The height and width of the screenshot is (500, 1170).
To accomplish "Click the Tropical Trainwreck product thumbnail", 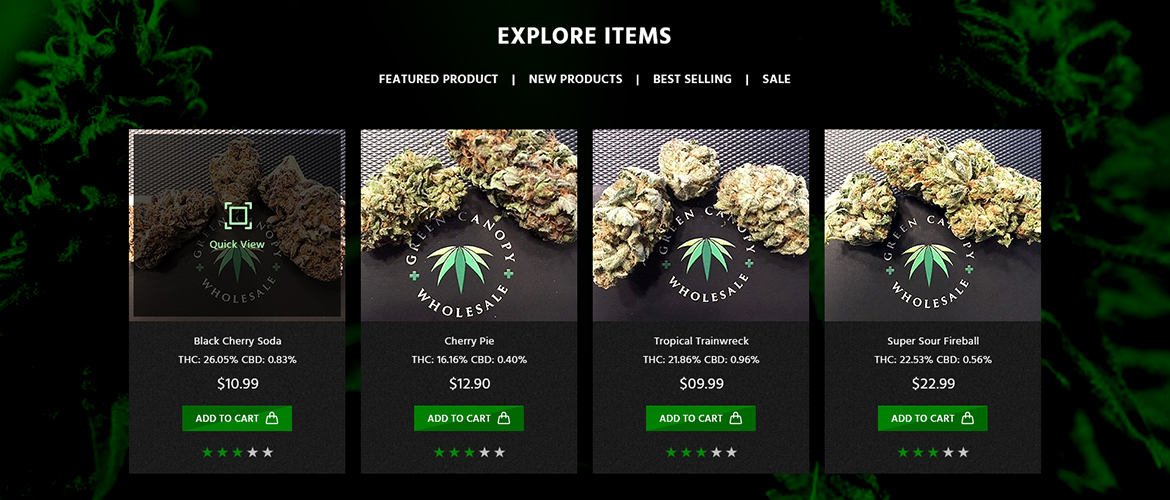I will 701,225.
